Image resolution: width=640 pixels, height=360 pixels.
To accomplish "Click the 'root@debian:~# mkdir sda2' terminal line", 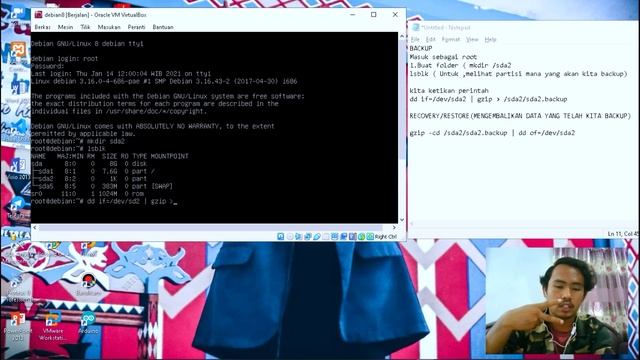I will point(78,141).
